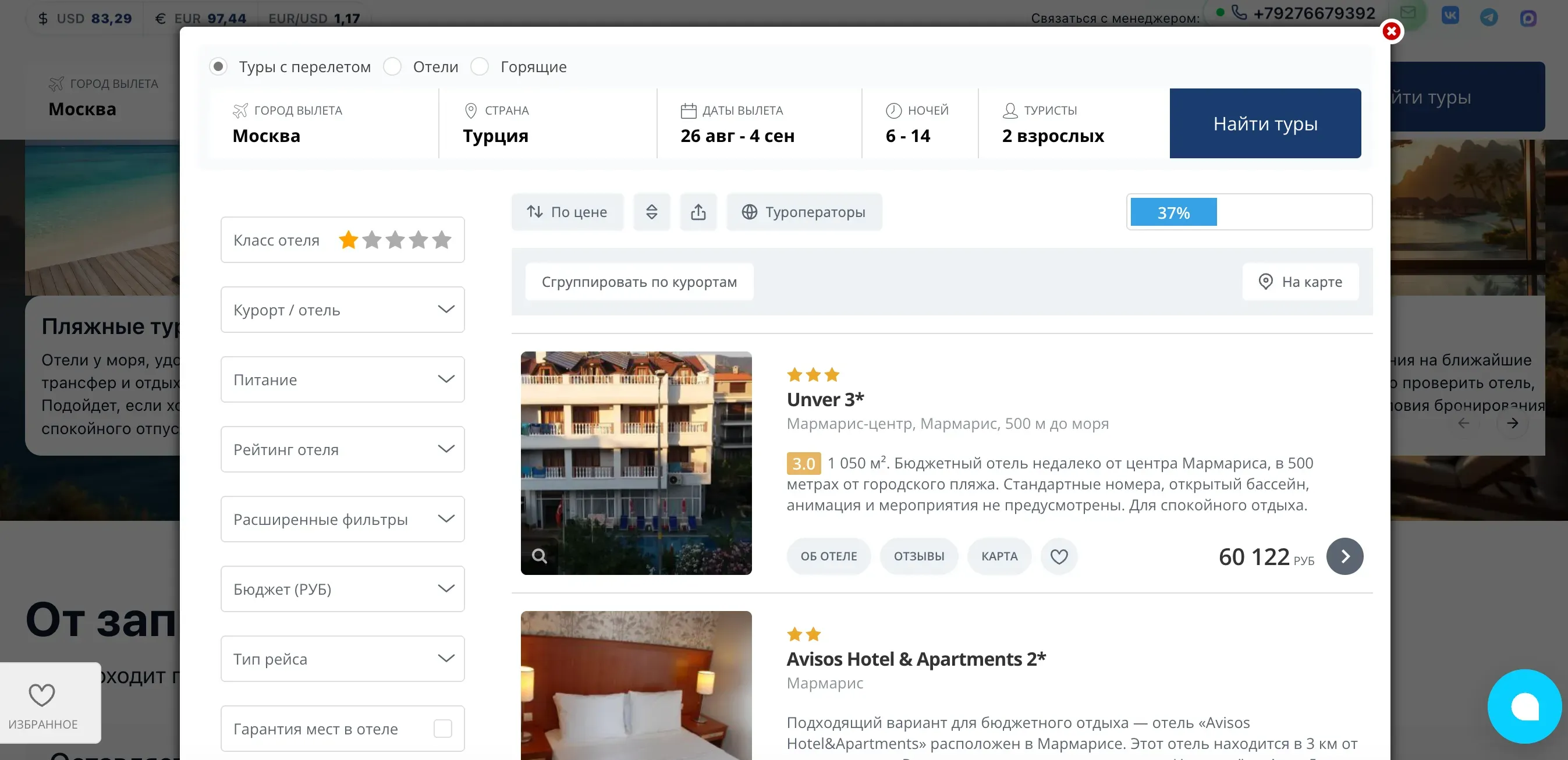
Task: Open ОТЗЫВЫ tab for Unver
Action: (918, 556)
